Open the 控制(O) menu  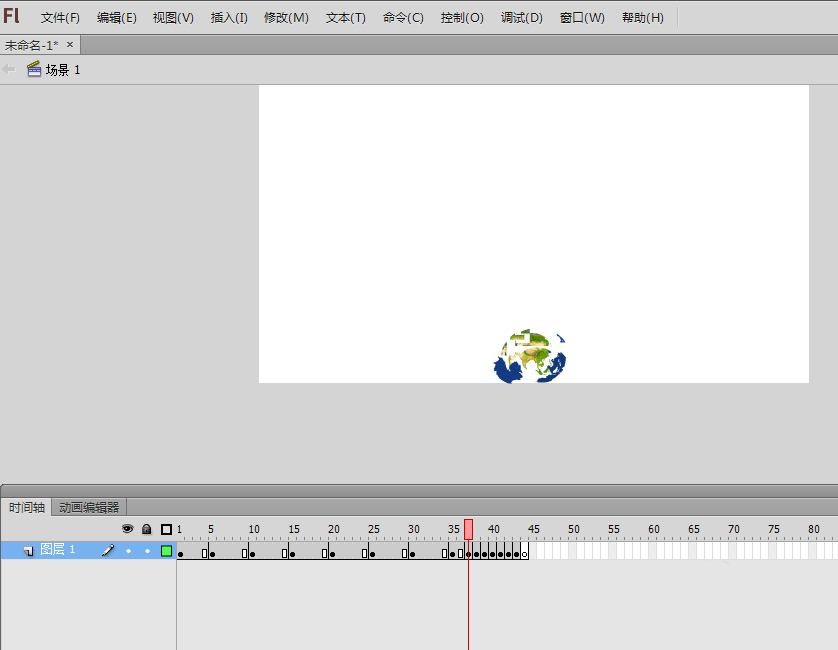click(x=462, y=18)
